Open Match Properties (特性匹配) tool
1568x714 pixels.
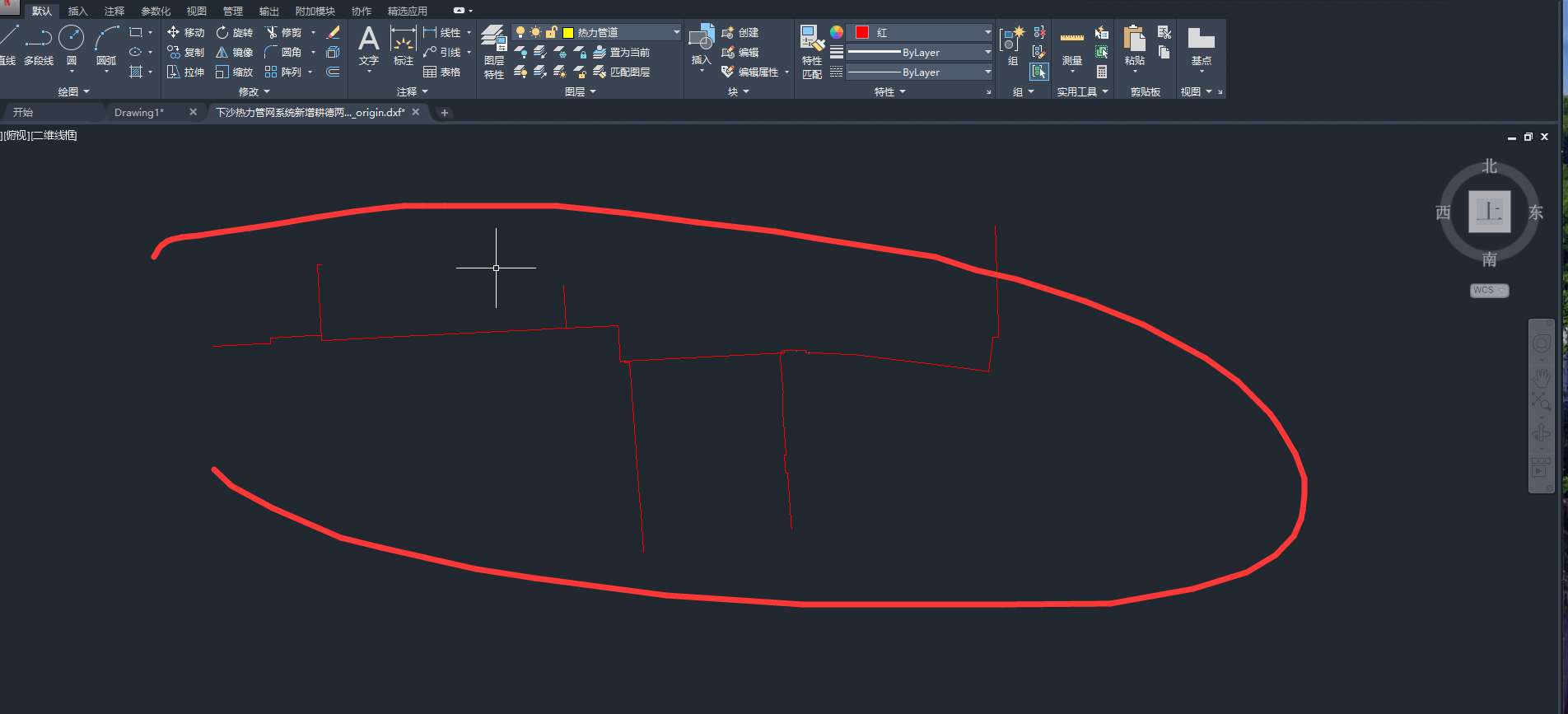coord(812,51)
